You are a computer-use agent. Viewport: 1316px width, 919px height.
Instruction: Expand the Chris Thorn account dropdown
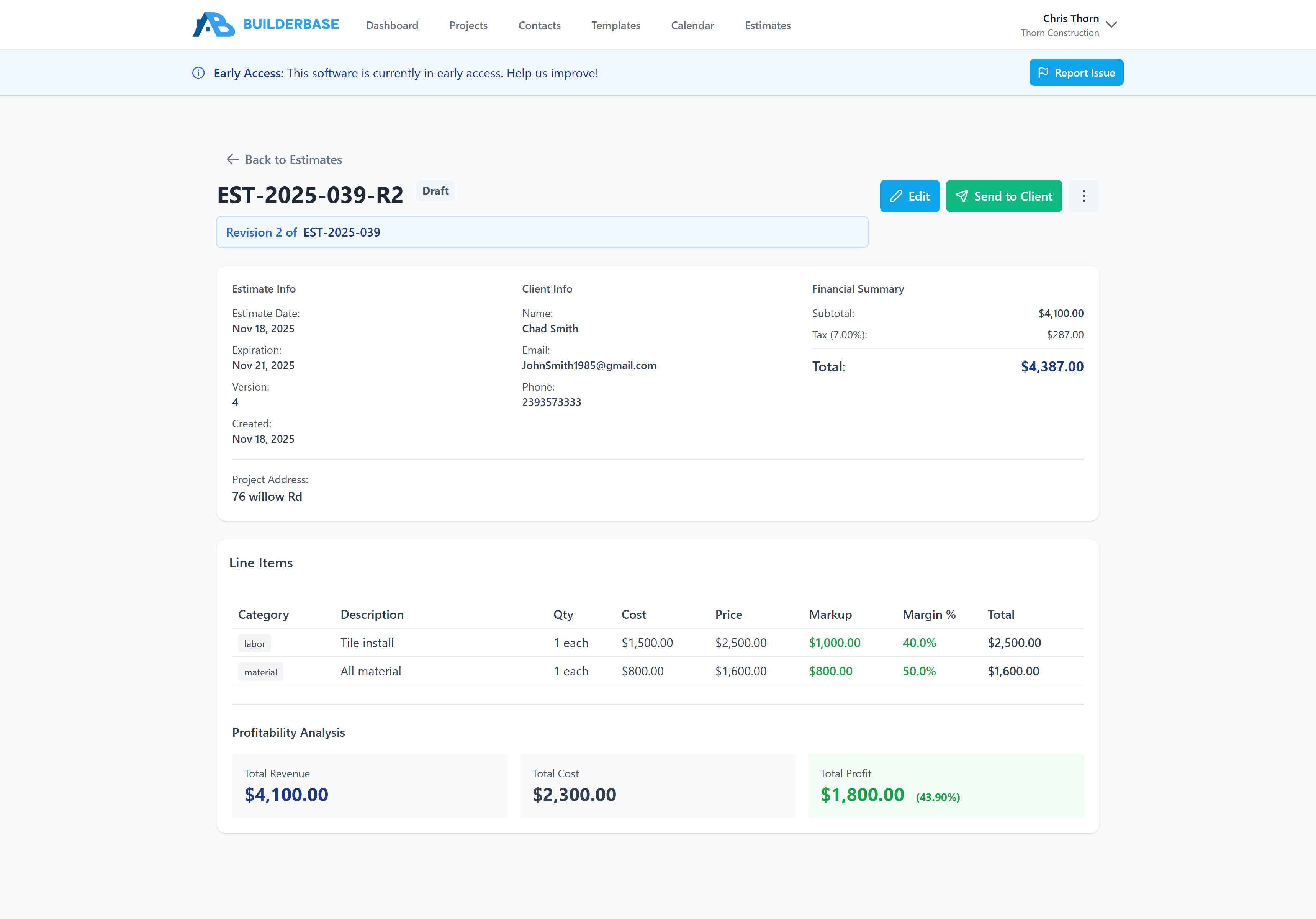click(1112, 25)
